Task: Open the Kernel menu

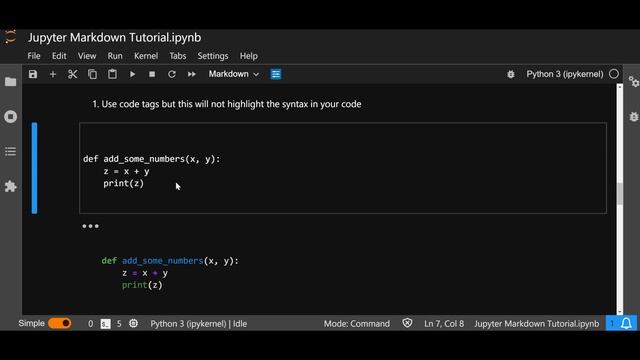Action: (x=146, y=56)
